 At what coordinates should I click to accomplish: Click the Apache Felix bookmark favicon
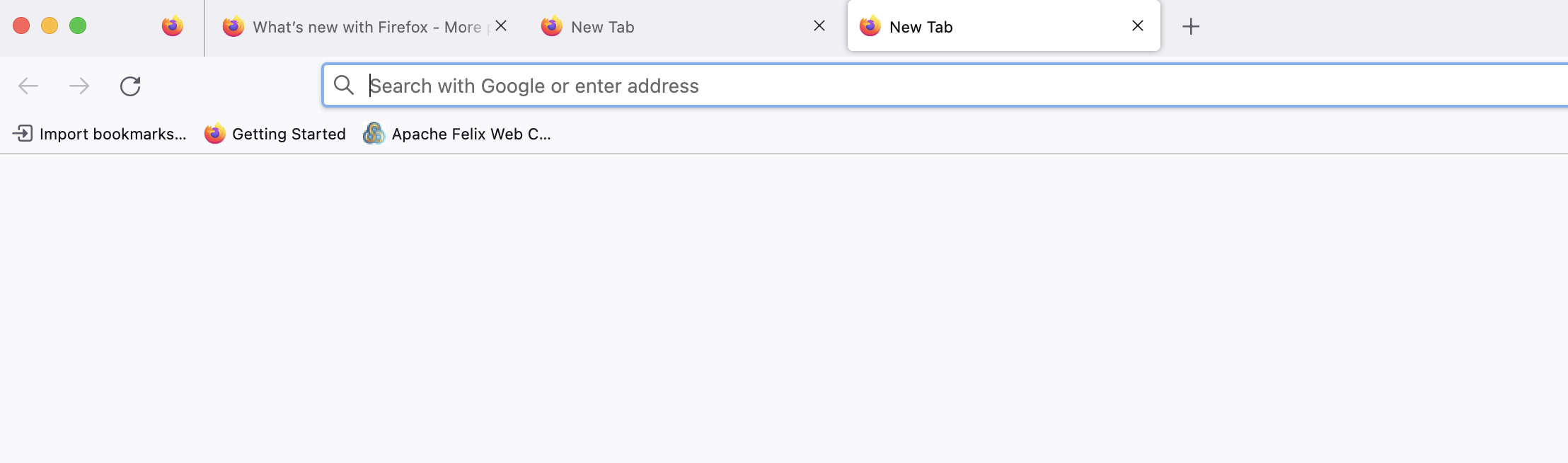tap(374, 134)
